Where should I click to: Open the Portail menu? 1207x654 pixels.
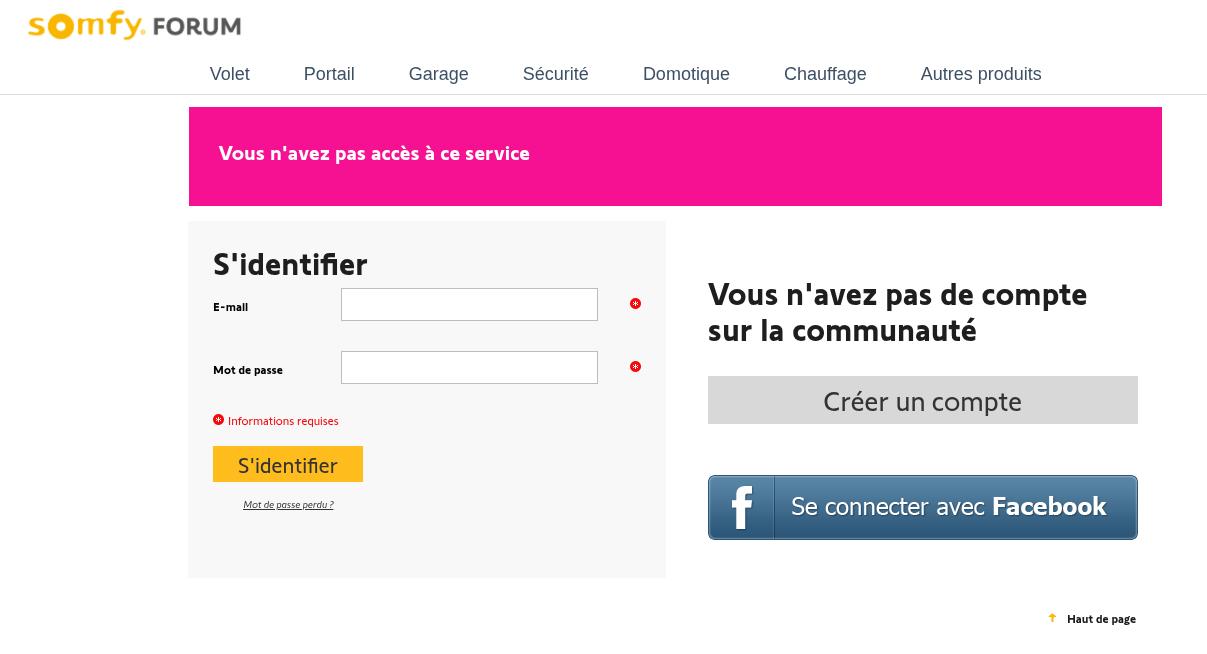pyautogui.click(x=329, y=74)
